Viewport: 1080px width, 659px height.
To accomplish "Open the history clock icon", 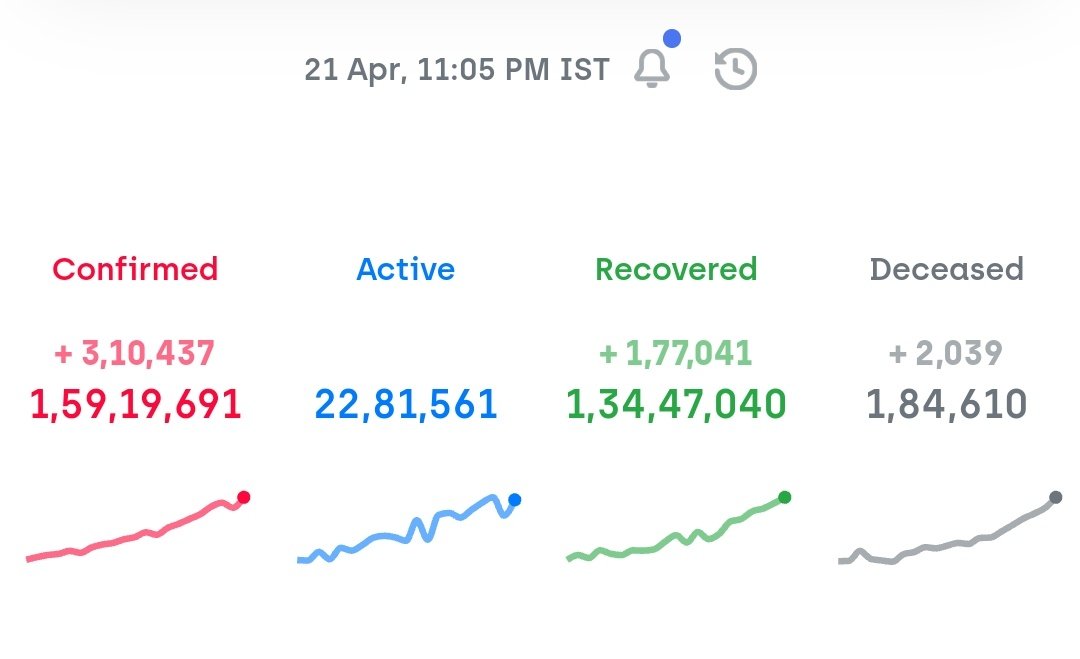I will point(735,70).
